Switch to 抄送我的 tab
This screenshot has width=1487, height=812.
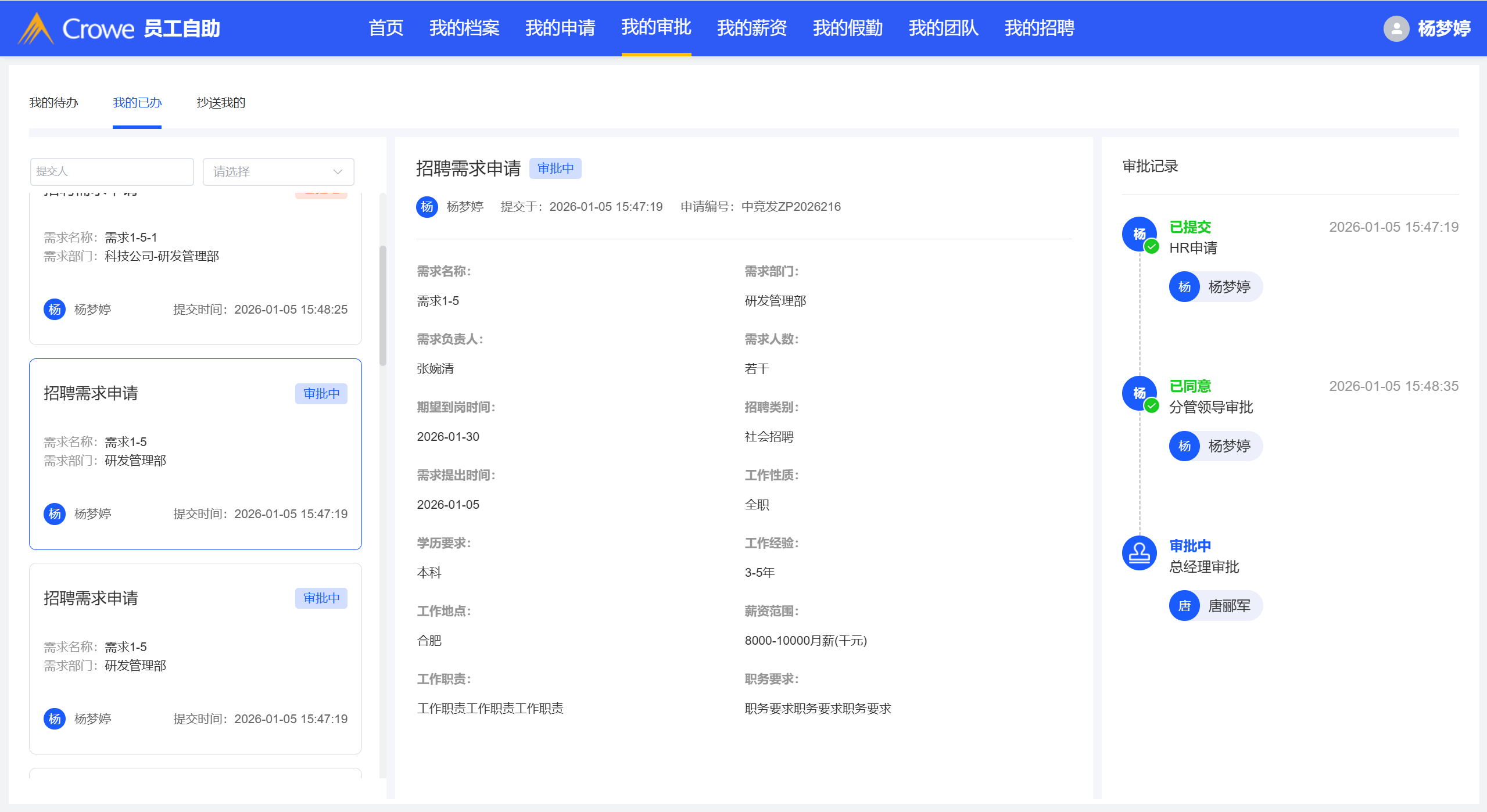(x=221, y=103)
